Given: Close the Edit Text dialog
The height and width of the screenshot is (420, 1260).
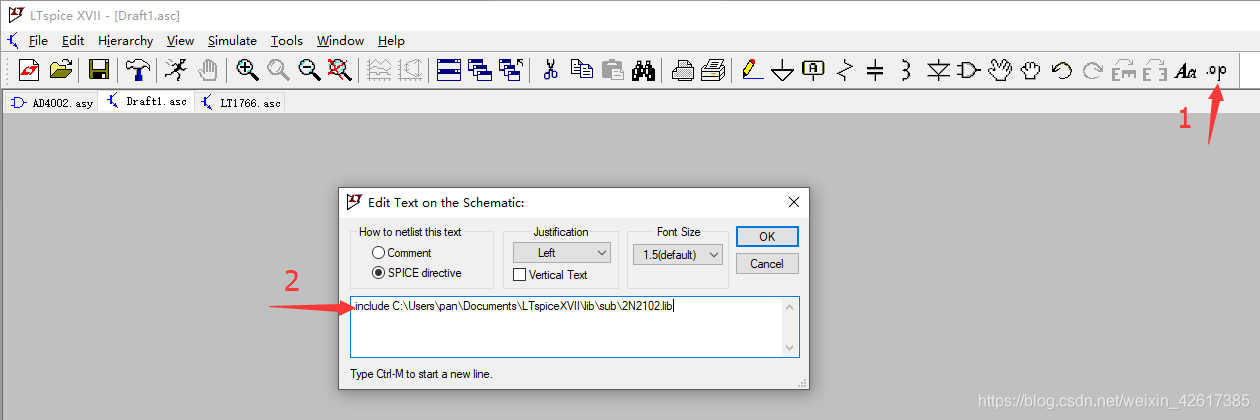Looking at the screenshot, I should pyautogui.click(x=794, y=202).
